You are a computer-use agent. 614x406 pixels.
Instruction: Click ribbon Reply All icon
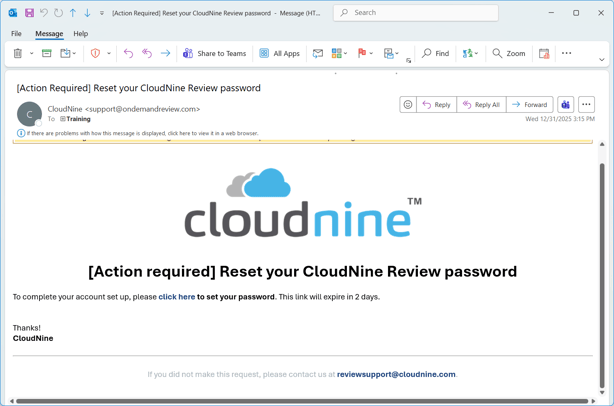[x=147, y=53]
